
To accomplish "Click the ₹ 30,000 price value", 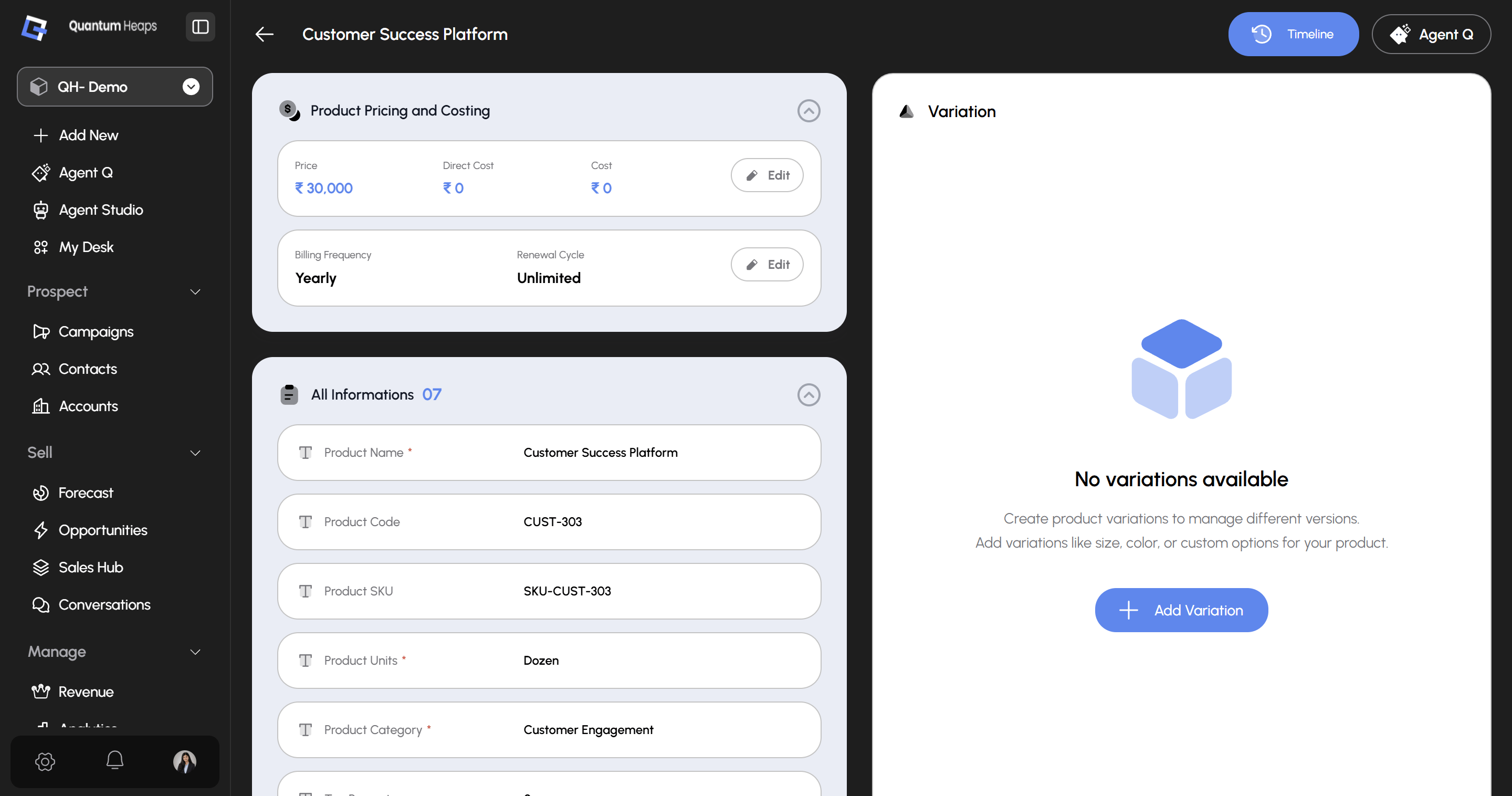I will [323, 188].
